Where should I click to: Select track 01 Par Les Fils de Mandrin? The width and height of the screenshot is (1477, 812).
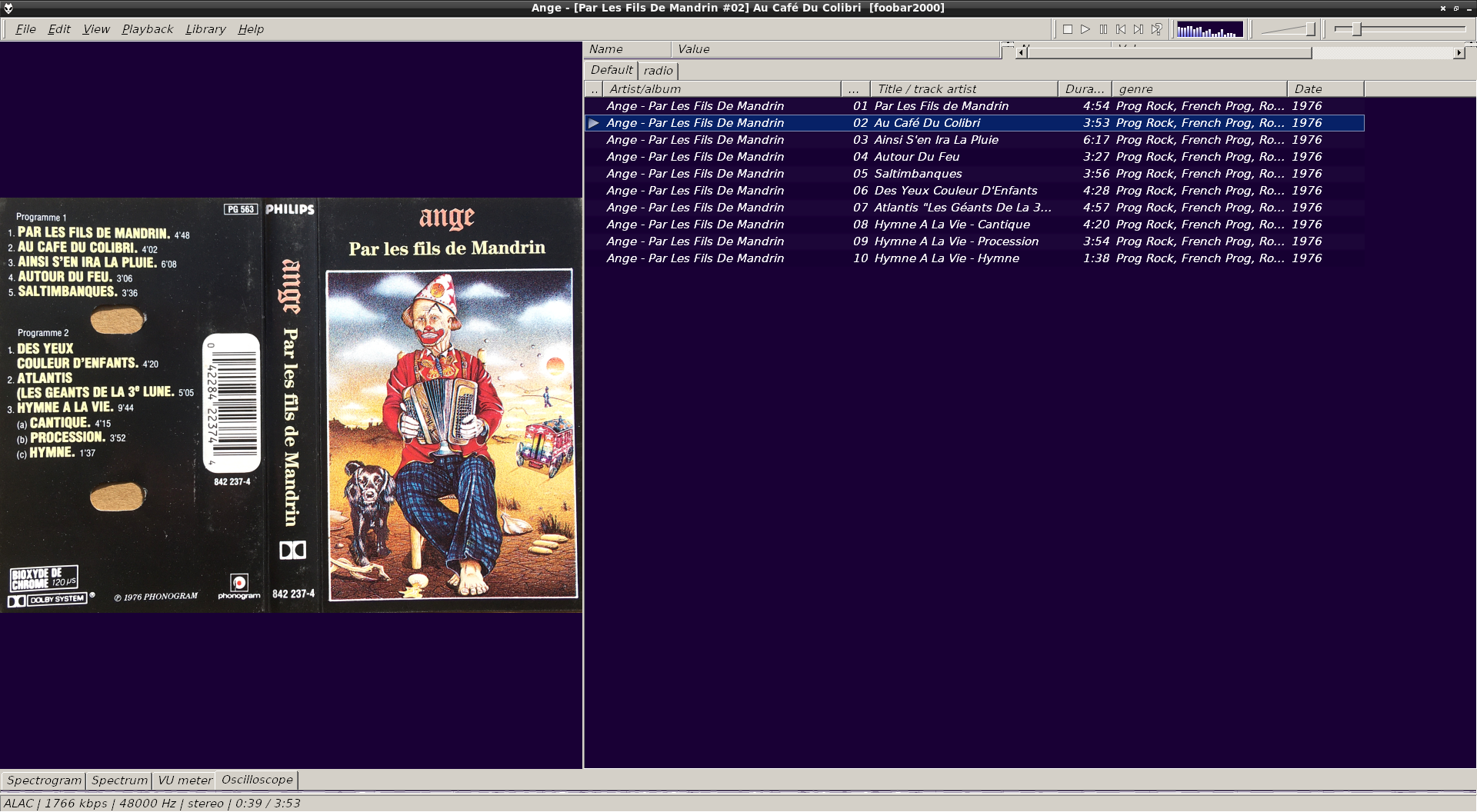(x=975, y=106)
